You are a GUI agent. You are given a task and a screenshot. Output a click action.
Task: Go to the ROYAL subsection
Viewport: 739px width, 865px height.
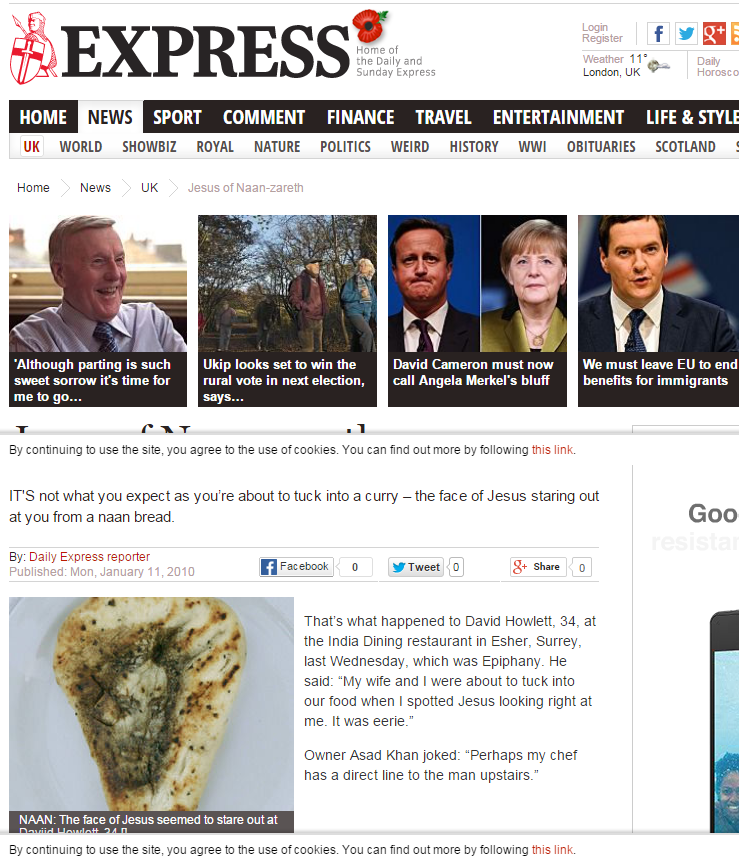coord(215,147)
